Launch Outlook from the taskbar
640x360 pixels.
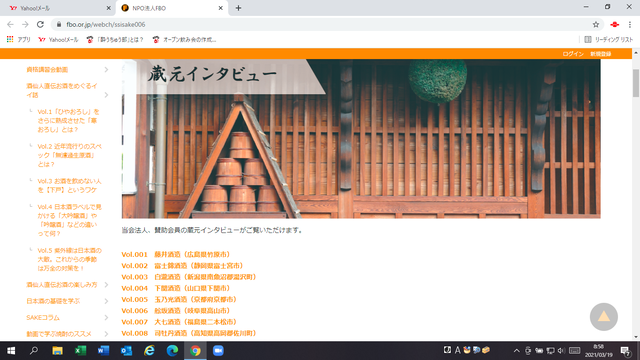[x=126, y=351]
